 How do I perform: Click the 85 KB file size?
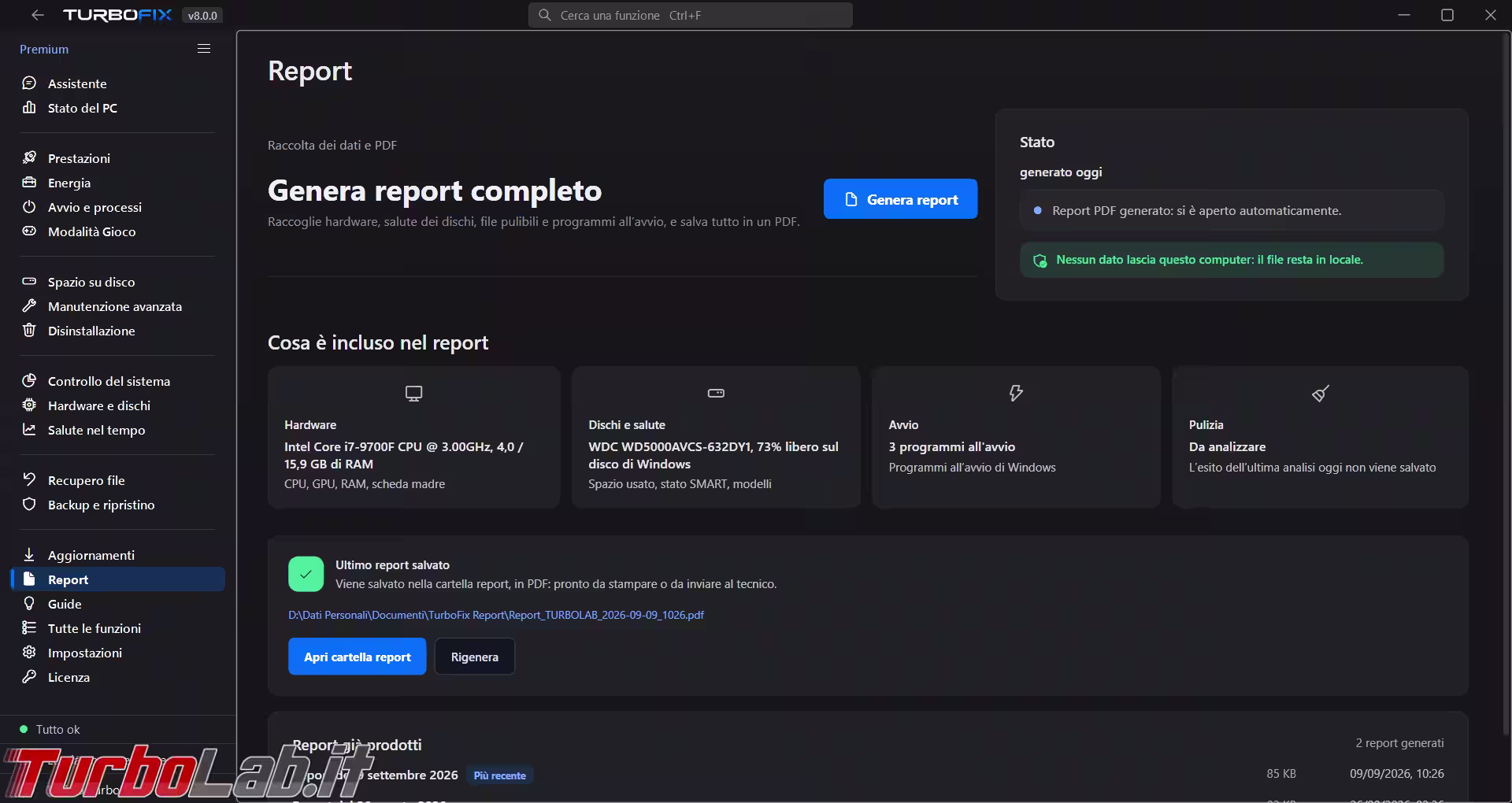point(1281,774)
